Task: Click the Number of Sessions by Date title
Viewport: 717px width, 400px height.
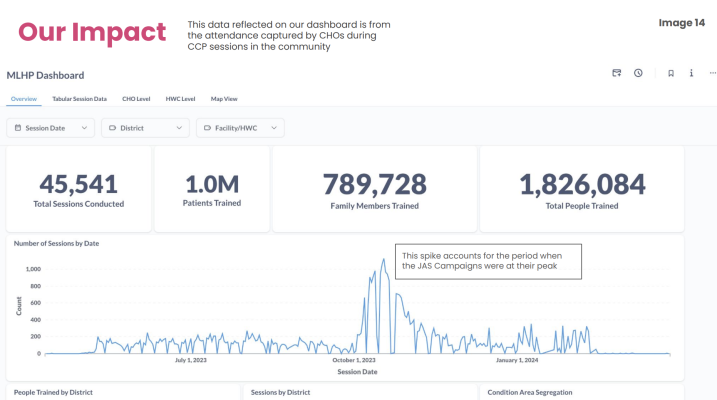Action: [56, 243]
